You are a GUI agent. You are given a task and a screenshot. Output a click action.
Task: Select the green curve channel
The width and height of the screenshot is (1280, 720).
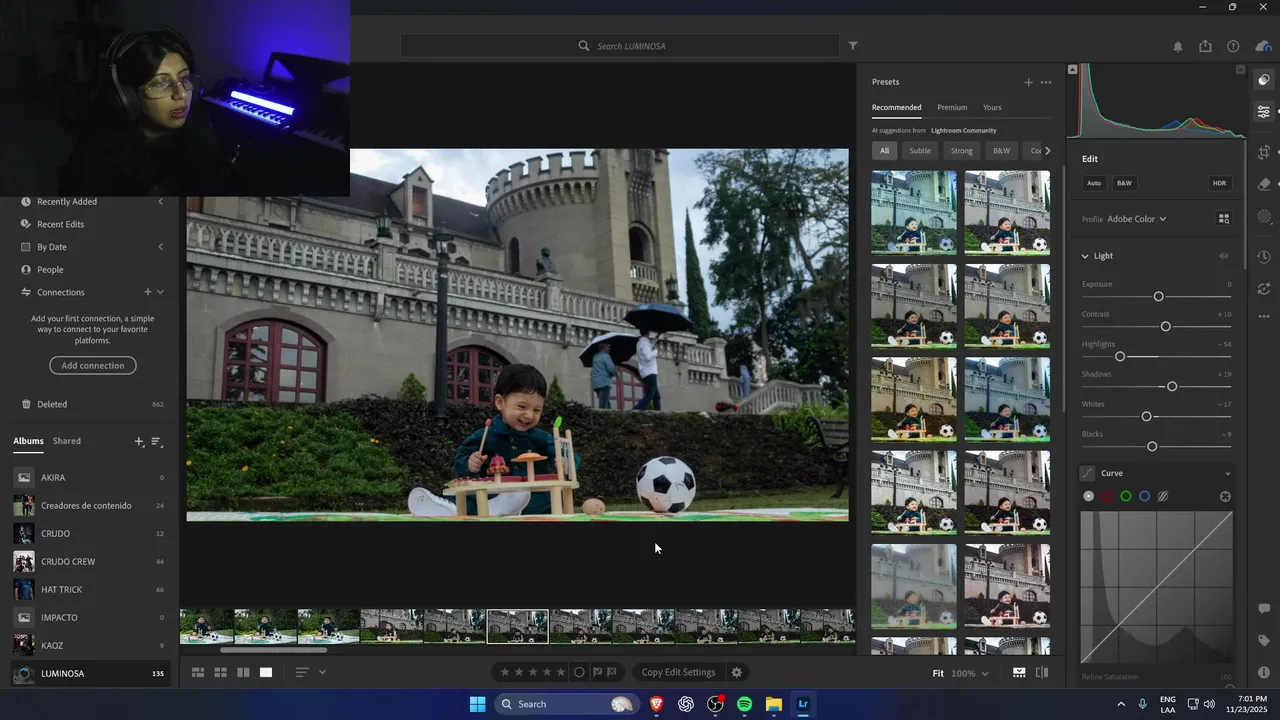[x=1126, y=496]
